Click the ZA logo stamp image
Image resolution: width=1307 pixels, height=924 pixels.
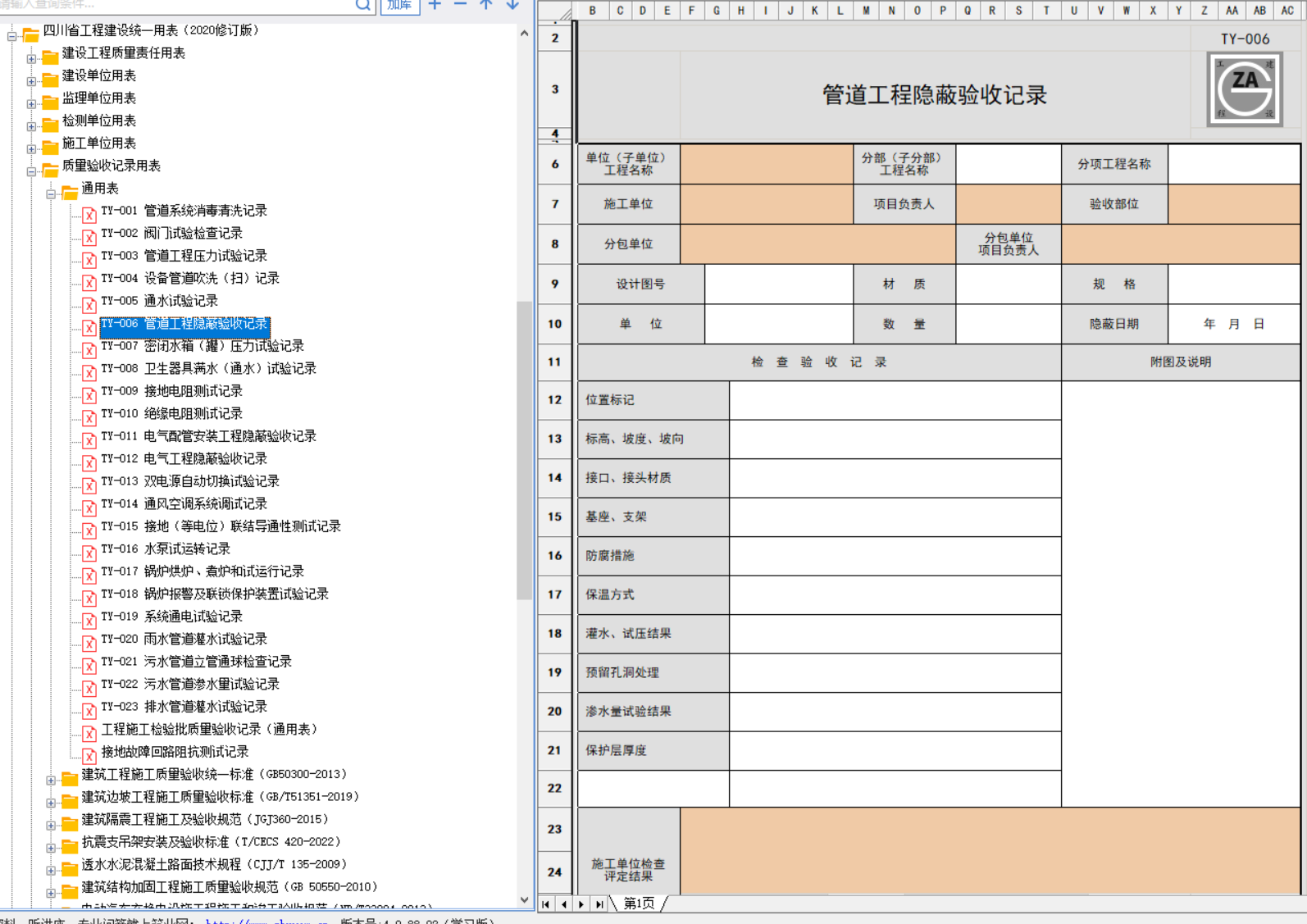point(1245,89)
